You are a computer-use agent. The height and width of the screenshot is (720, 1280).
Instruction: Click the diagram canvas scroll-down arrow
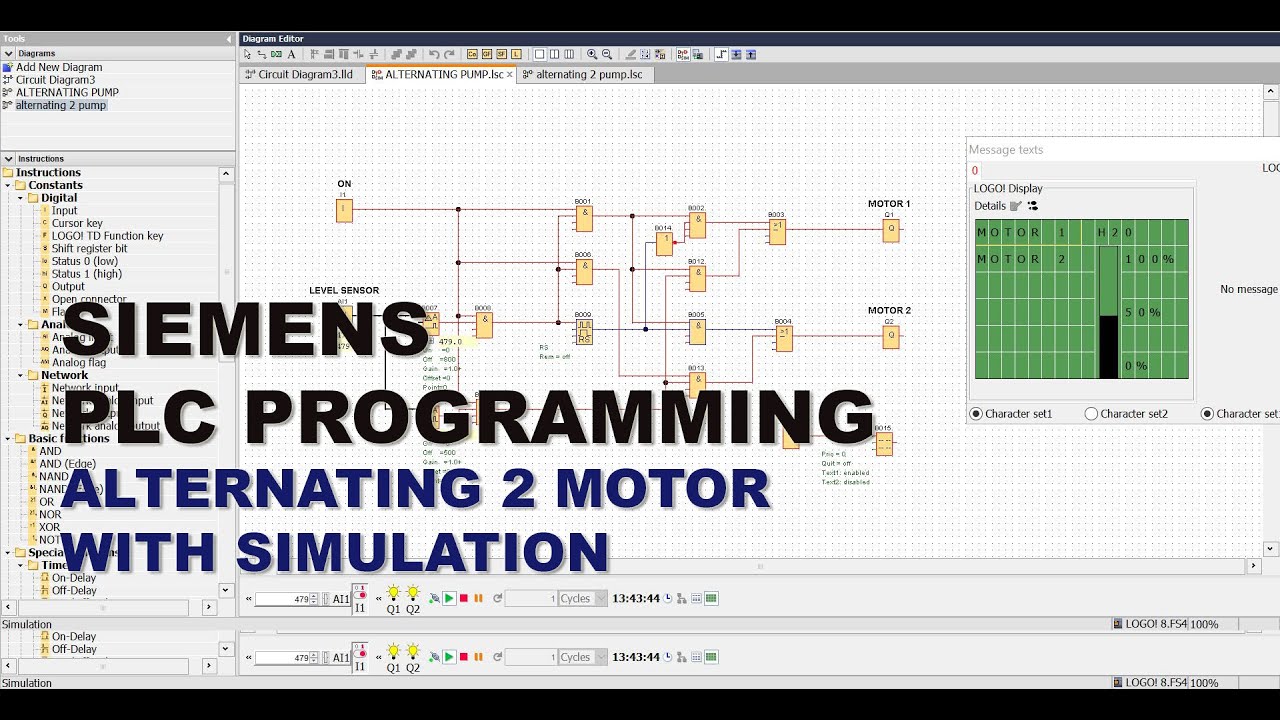[x=1271, y=548]
